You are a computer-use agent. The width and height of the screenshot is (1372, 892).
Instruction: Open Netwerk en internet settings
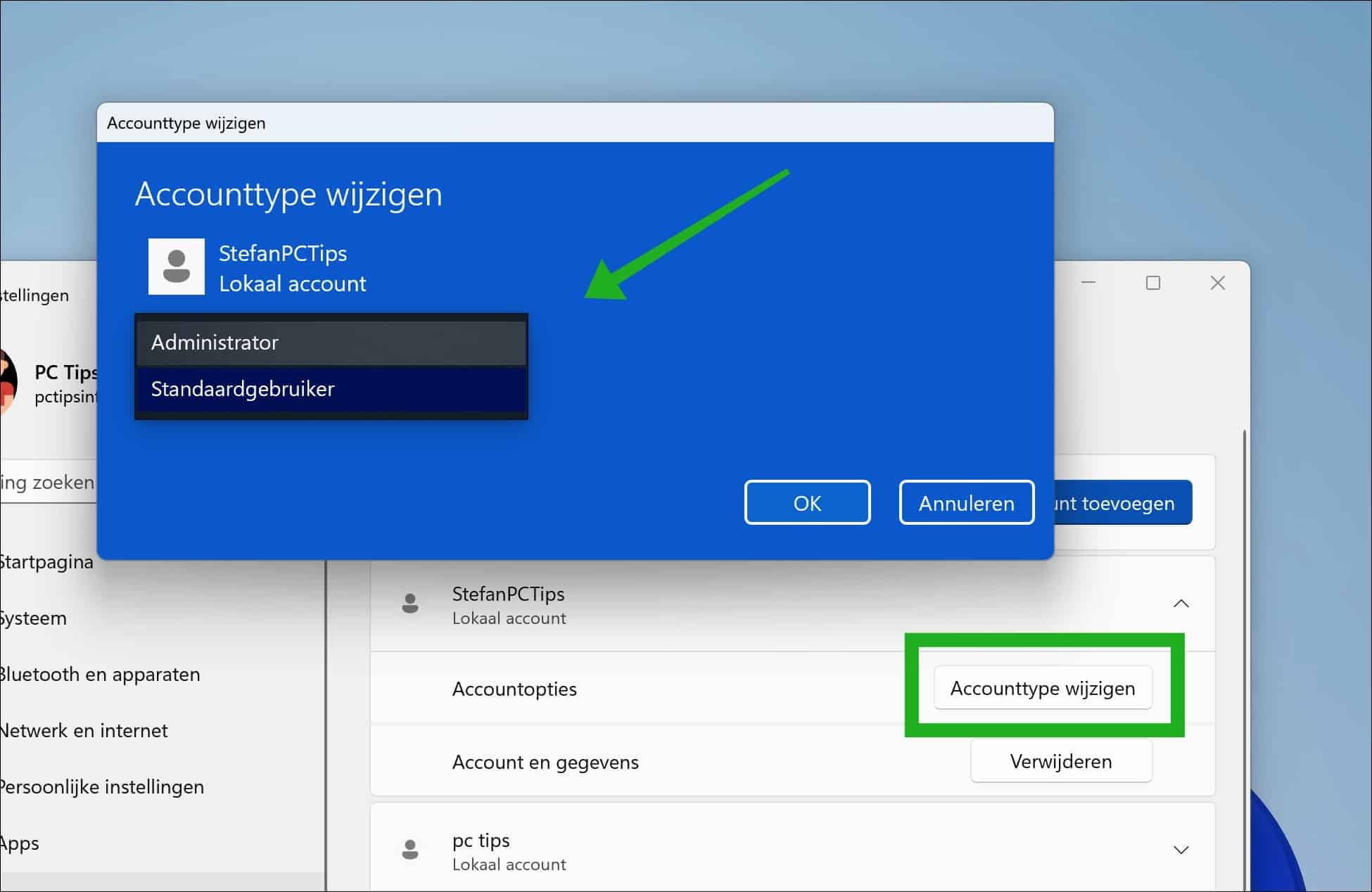(83, 730)
